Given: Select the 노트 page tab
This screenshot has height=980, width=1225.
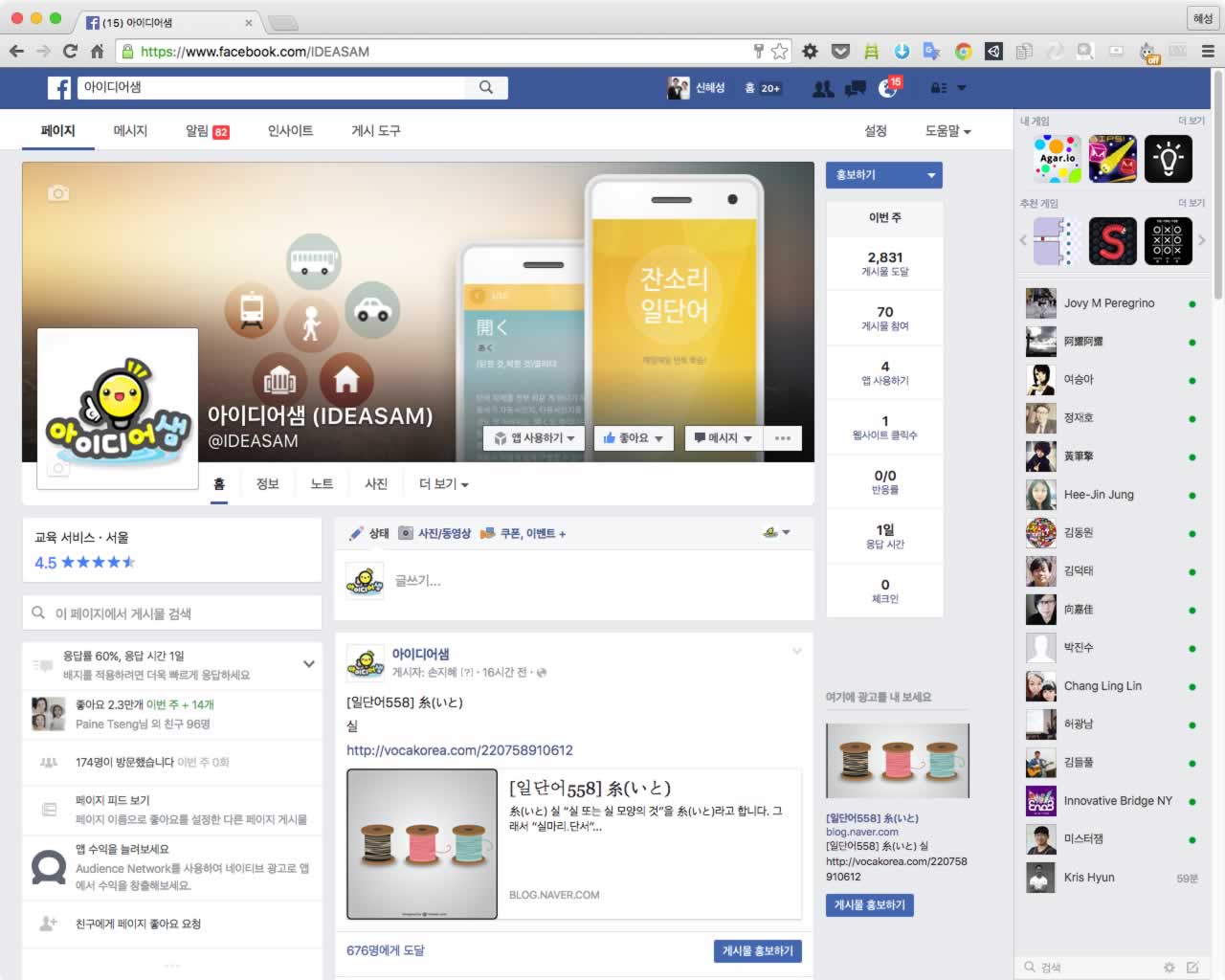Looking at the screenshot, I should coord(322,484).
